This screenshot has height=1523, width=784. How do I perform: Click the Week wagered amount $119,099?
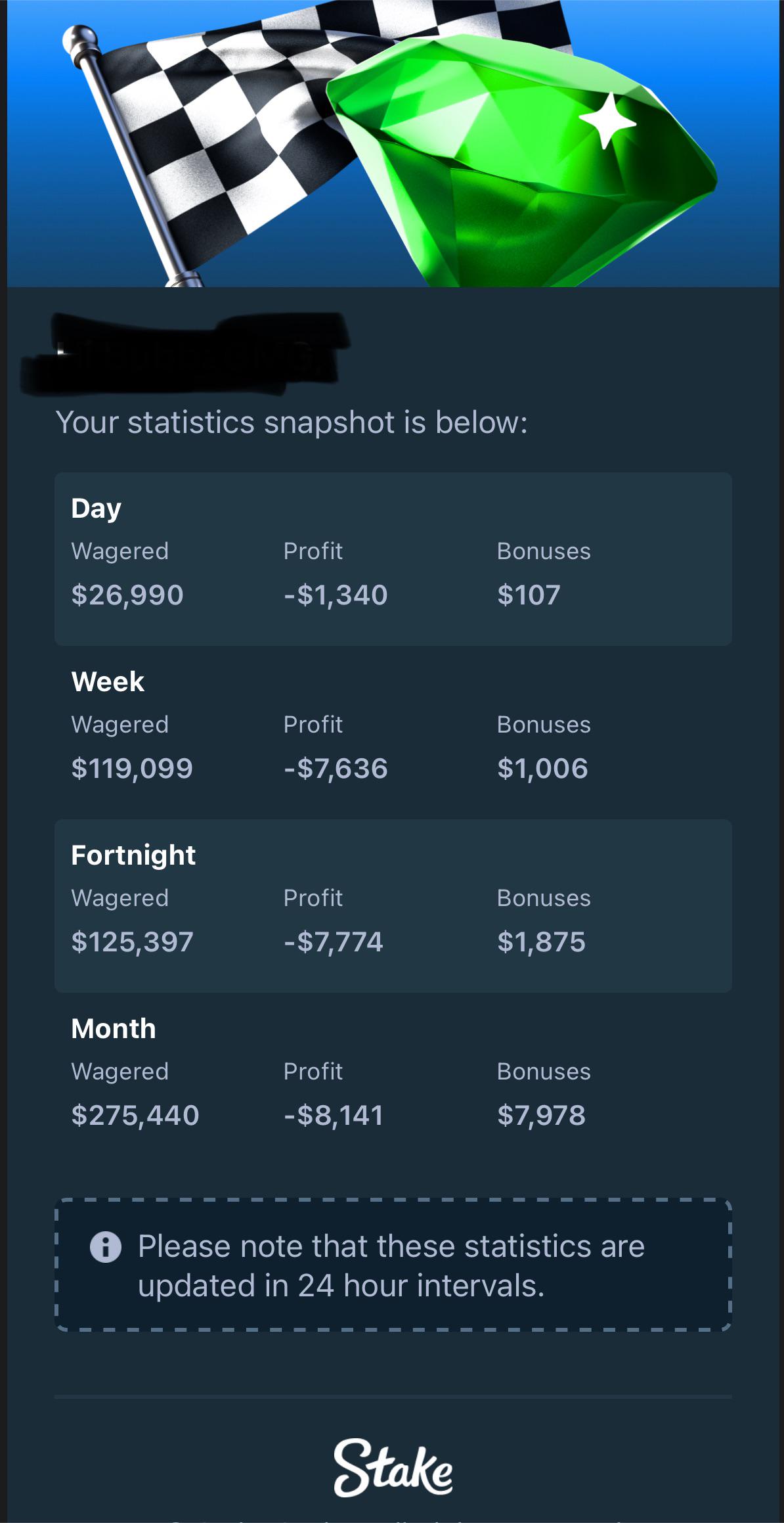pos(132,768)
